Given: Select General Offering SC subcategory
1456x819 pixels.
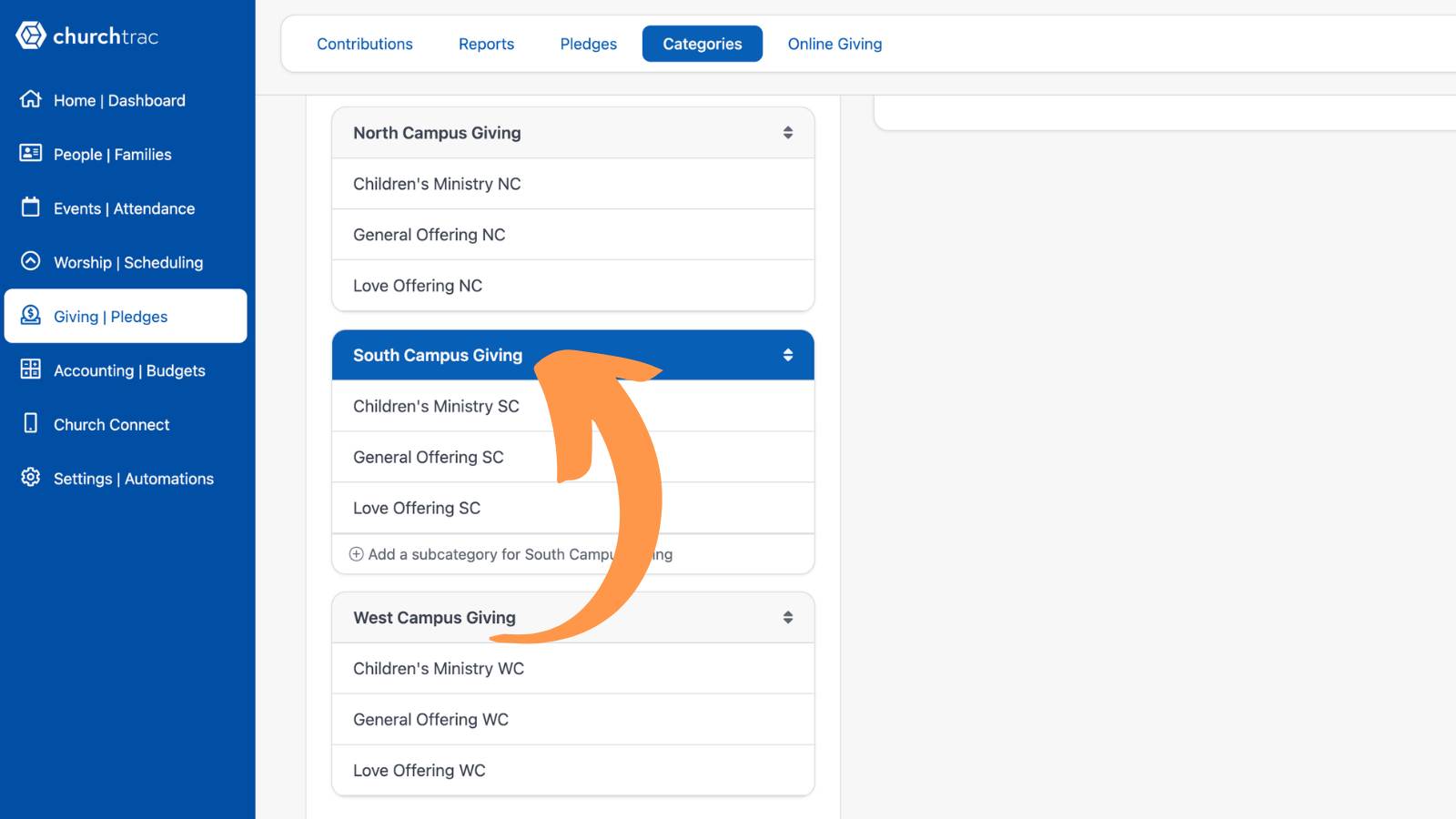Looking at the screenshot, I should tap(573, 457).
